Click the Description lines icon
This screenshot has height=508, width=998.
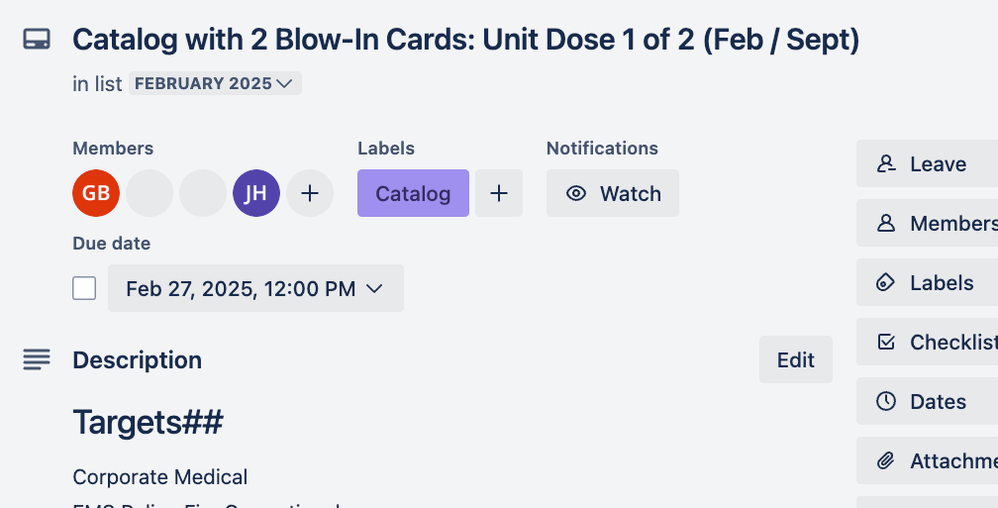(x=36, y=360)
